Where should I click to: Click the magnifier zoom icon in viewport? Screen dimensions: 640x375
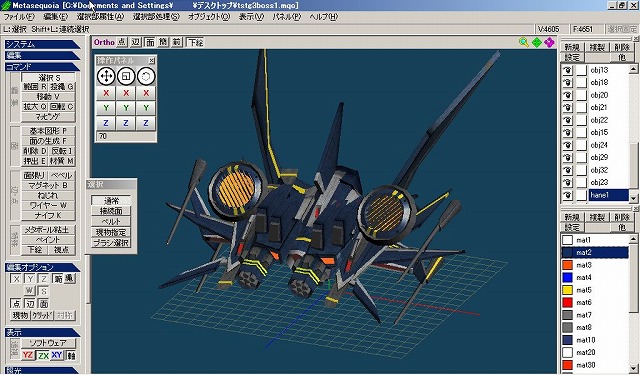click(x=524, y=42)
